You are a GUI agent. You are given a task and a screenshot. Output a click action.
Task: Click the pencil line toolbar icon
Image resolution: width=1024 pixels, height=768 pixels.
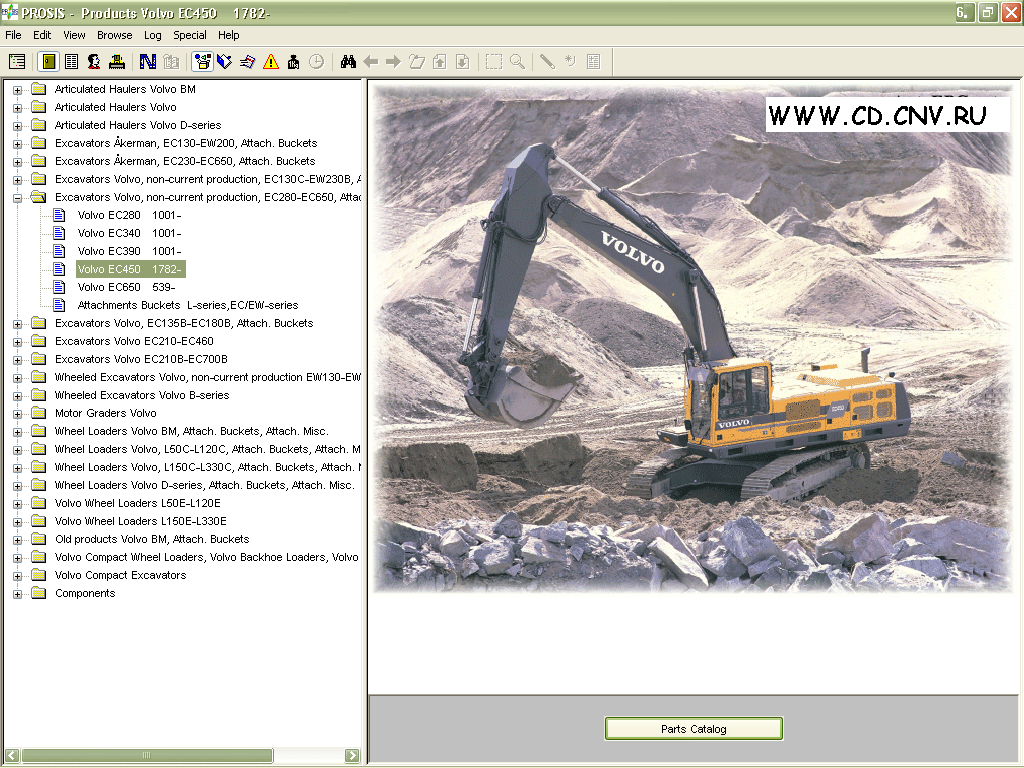click(x=547, y=62)
